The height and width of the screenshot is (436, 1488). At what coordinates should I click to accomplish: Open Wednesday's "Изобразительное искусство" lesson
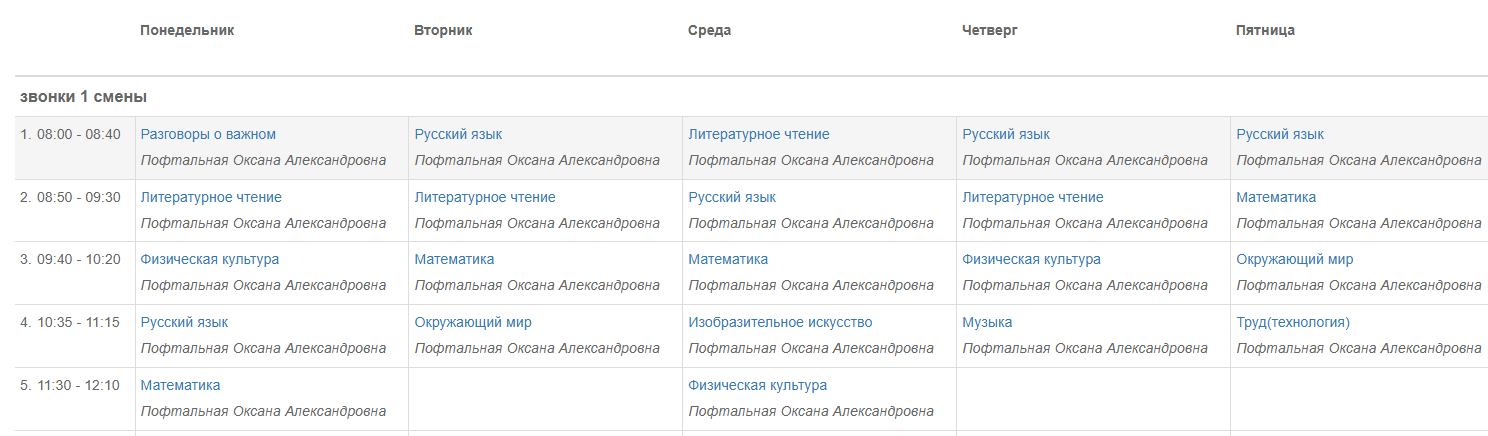pos(781,323)
